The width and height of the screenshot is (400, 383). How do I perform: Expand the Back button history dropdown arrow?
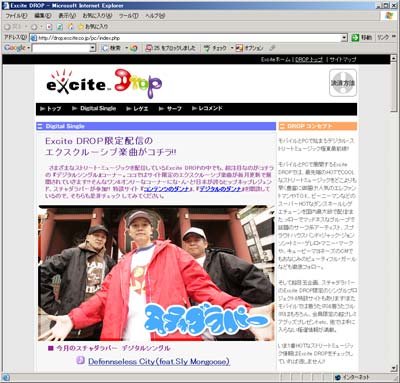point(25,27)
